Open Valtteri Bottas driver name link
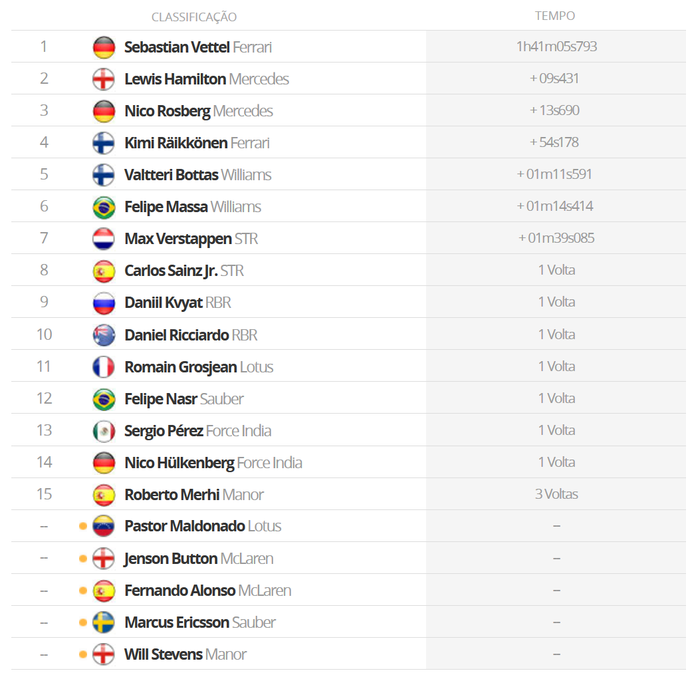This screenshot has width=690, height=677. point(171,175)
